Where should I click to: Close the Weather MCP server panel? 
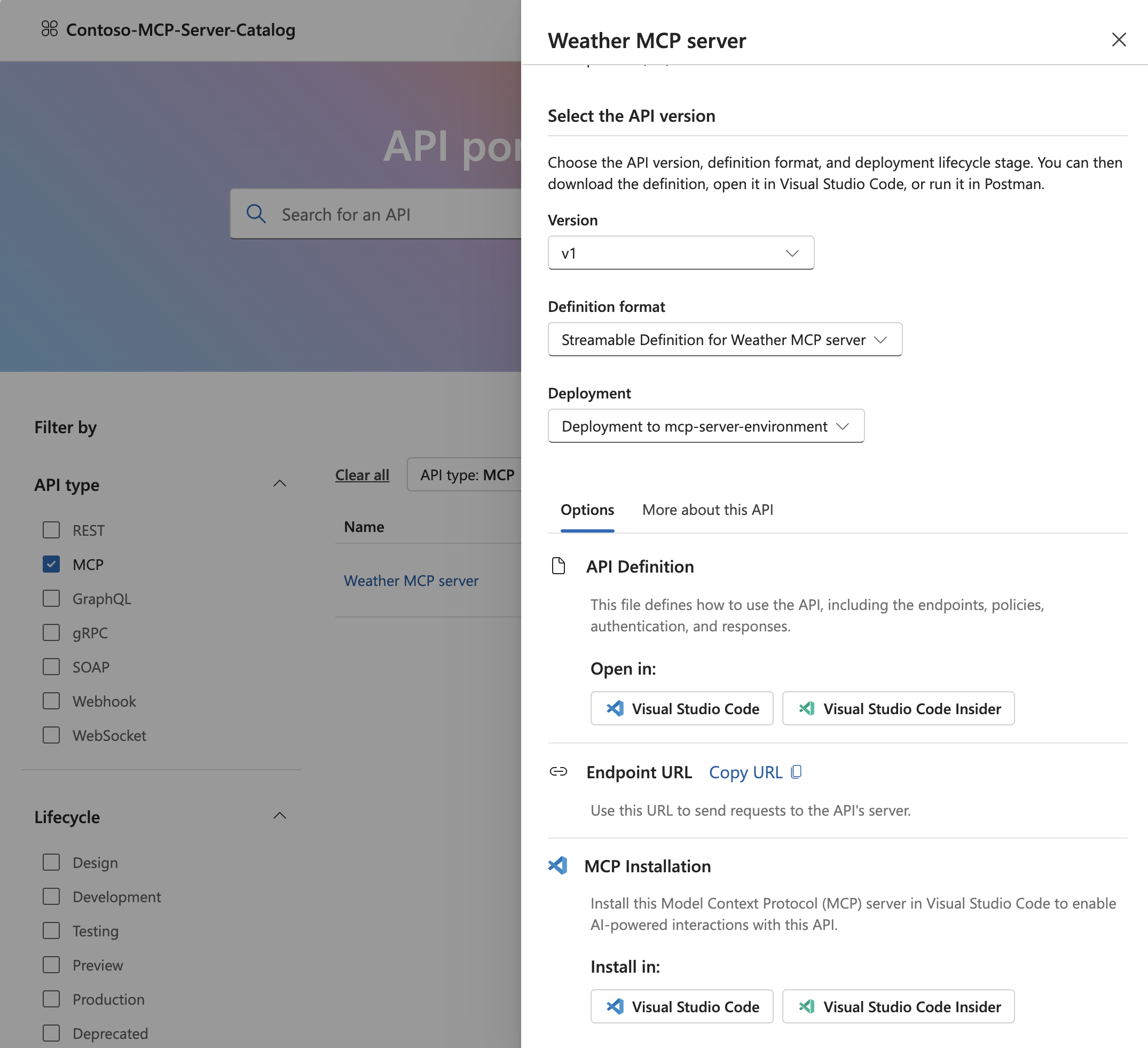1119,40
